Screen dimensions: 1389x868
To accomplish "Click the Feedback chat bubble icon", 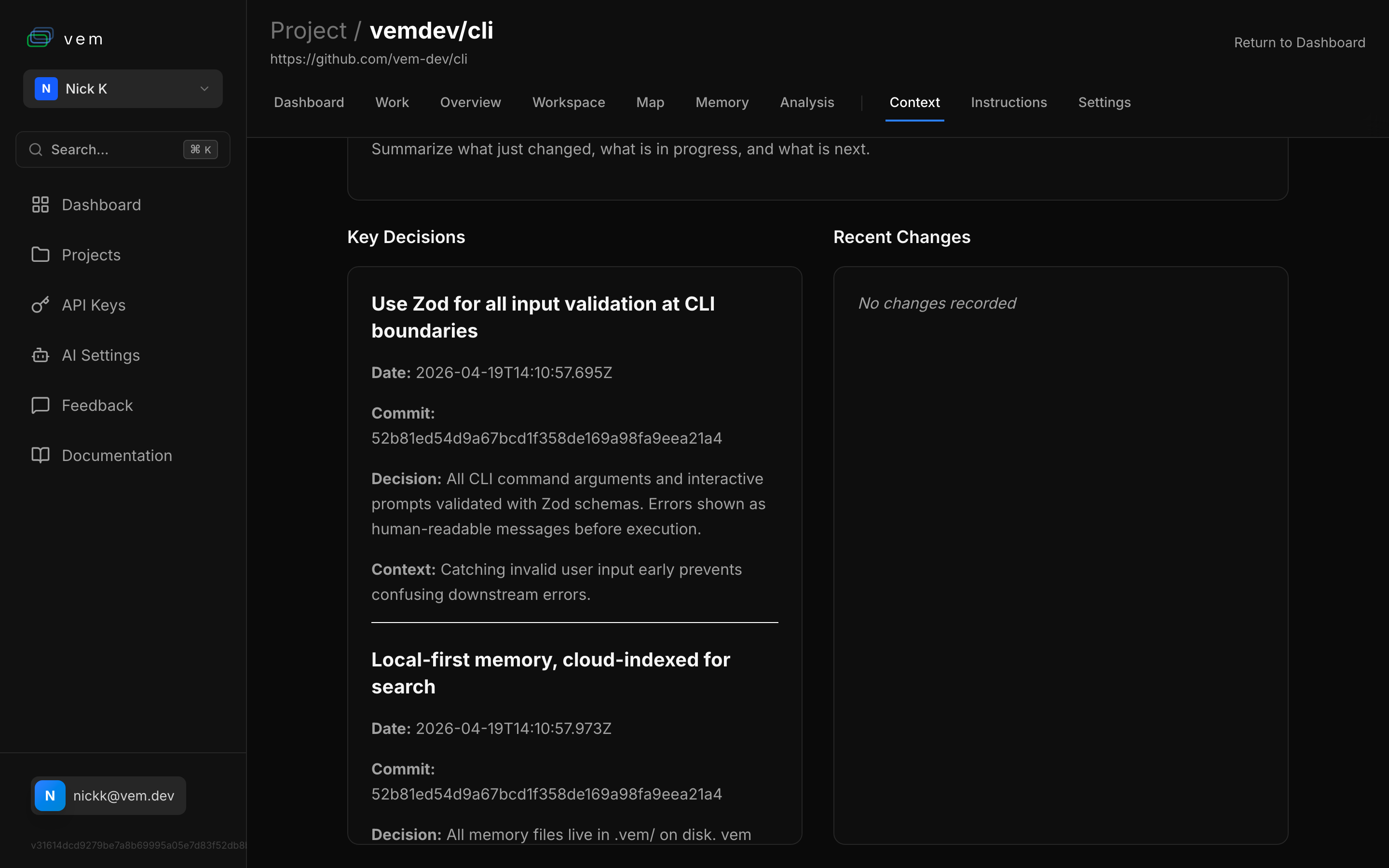I will (x=40, y=405).
